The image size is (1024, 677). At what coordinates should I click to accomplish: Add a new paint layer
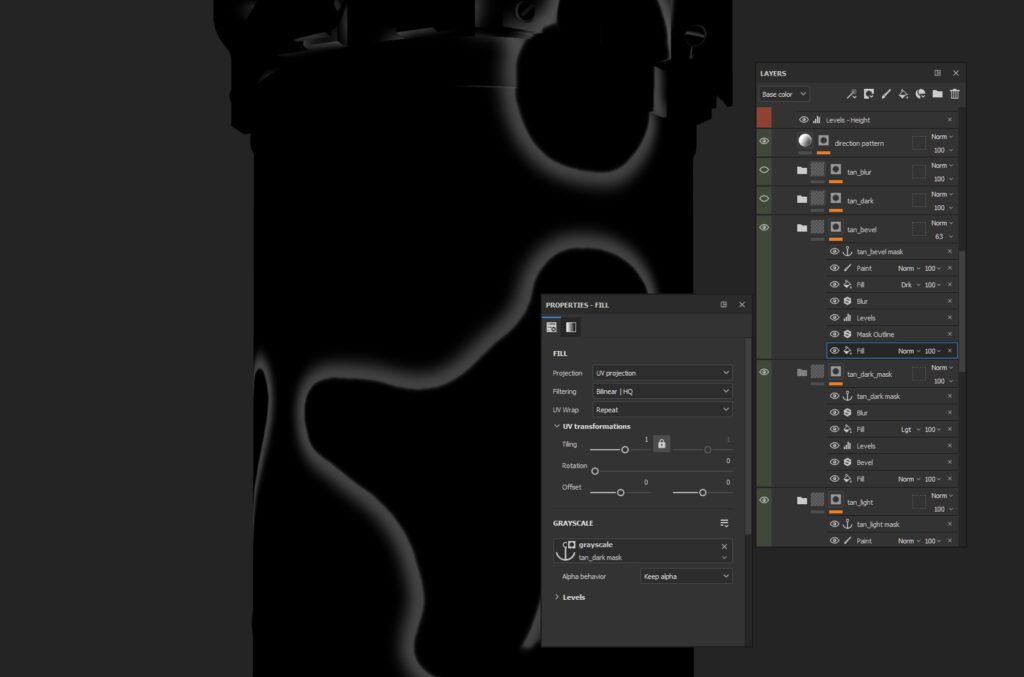(x=886, y=94)
